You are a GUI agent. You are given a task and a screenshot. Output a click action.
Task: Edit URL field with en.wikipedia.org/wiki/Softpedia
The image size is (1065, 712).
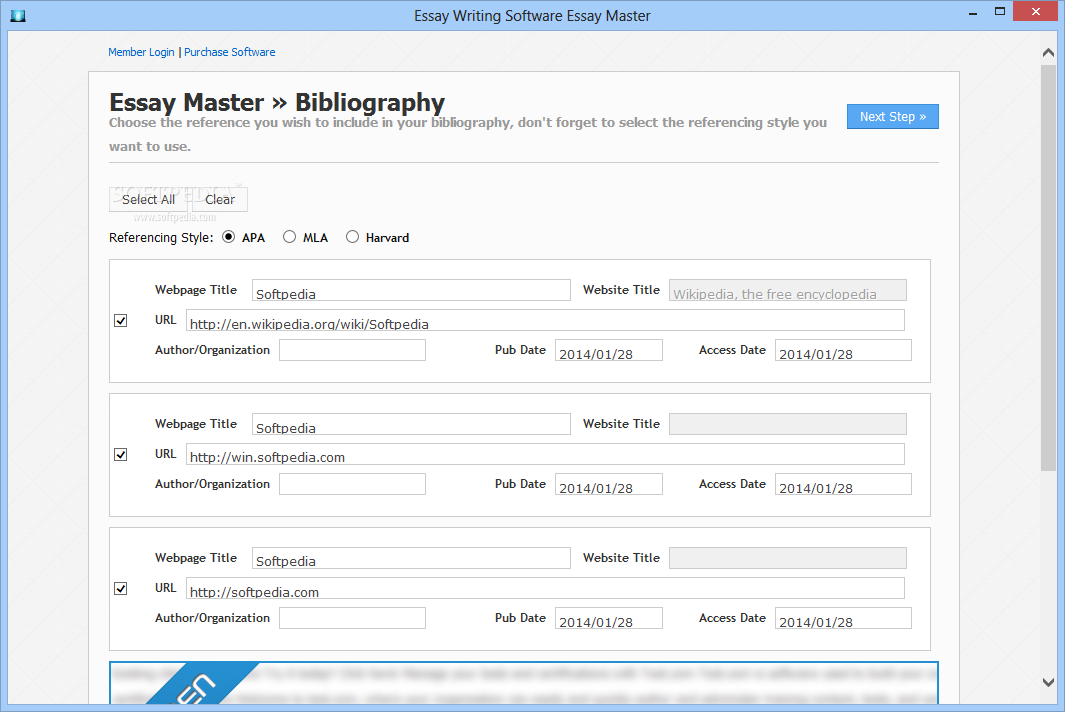pyautogui.click(x=545, y=320)
